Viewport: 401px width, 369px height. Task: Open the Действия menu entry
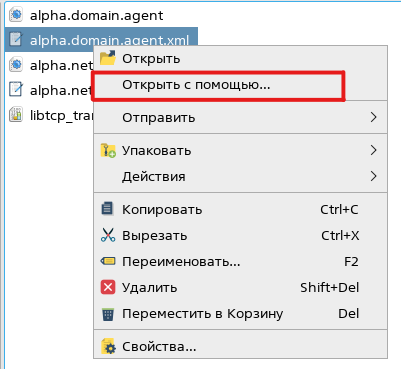click(240, 176)
